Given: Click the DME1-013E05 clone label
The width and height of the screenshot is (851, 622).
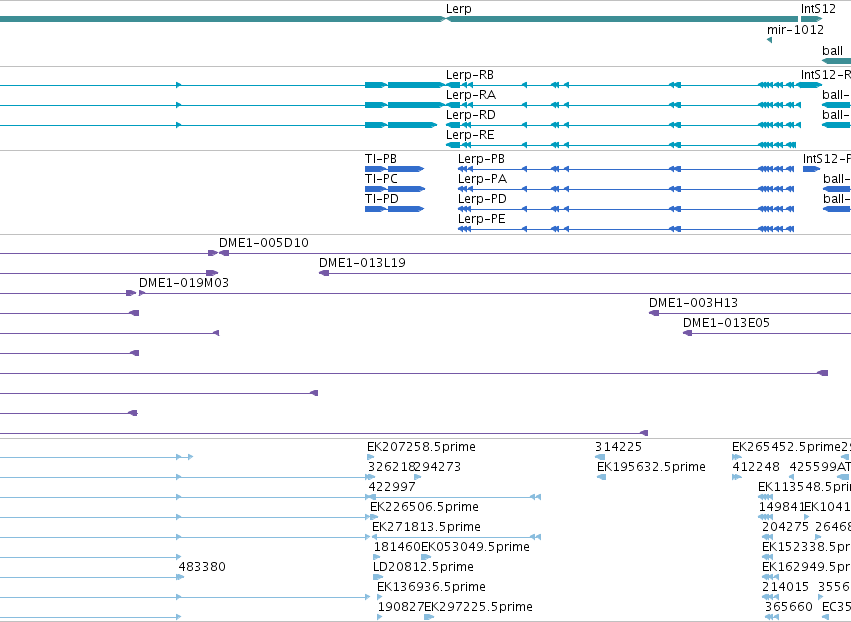Looking at the screenshot, I should point(726,323).
